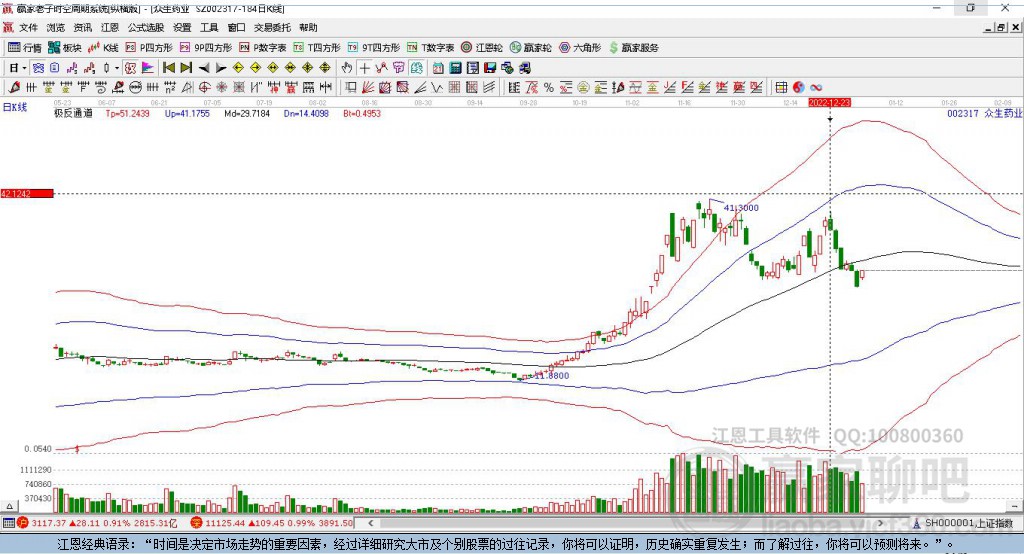Open the 赢家轮 wheel tool
This screenshot has width=1024, height=554.
(x=530, y=48)
